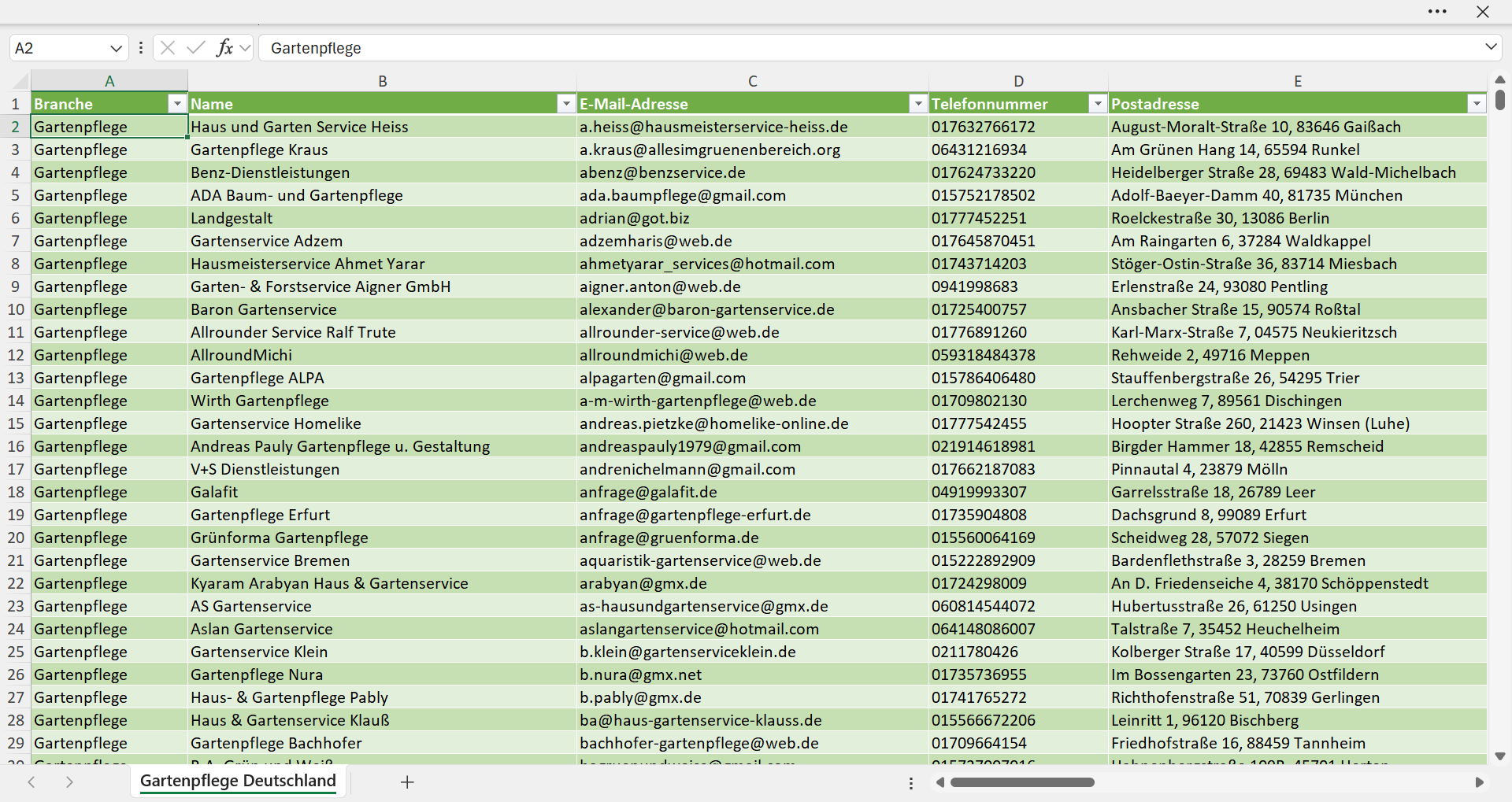Select phone number 015222892909
The height and width of the screenshot is (802, 1512).
coord(1019,560)
